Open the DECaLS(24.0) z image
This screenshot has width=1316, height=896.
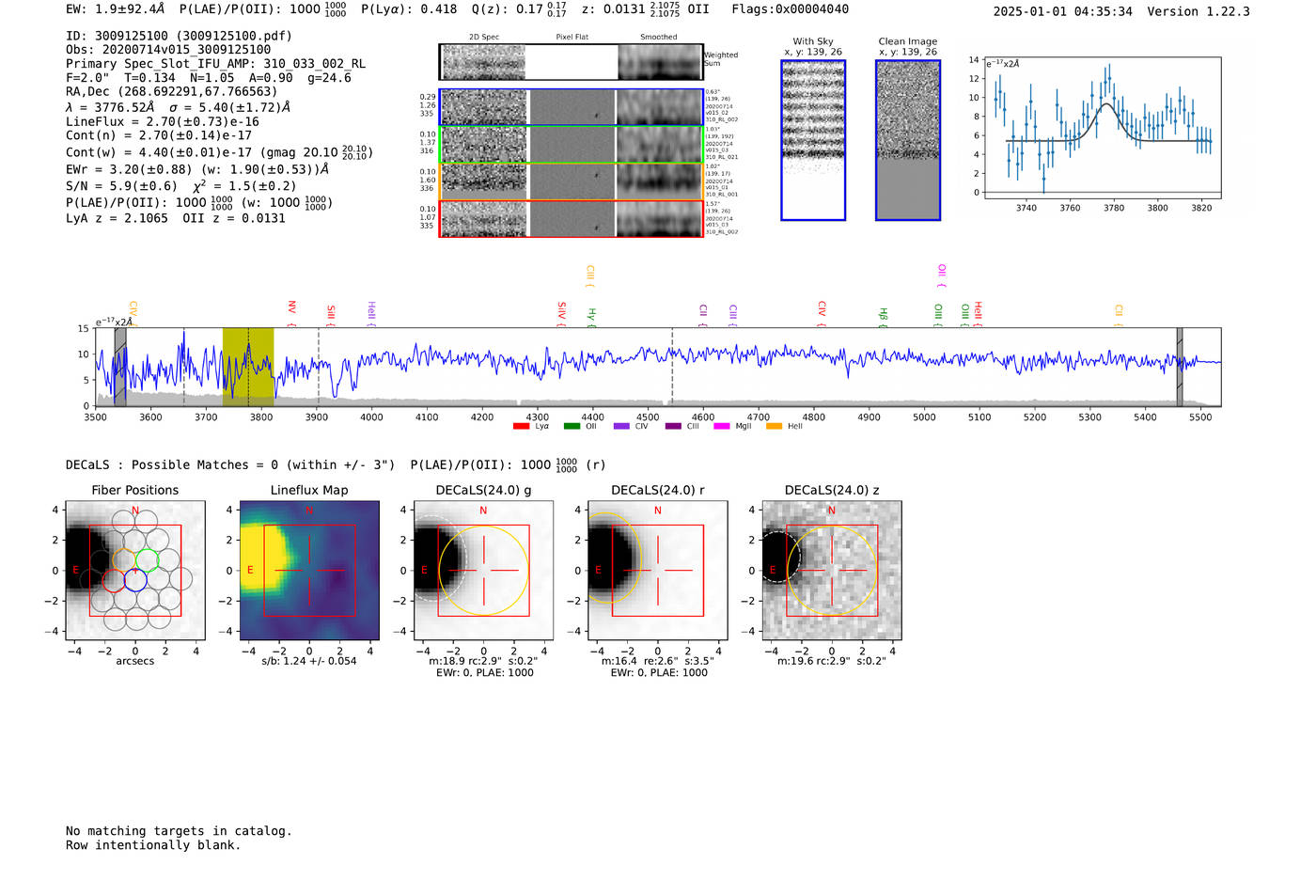(832, 570)
